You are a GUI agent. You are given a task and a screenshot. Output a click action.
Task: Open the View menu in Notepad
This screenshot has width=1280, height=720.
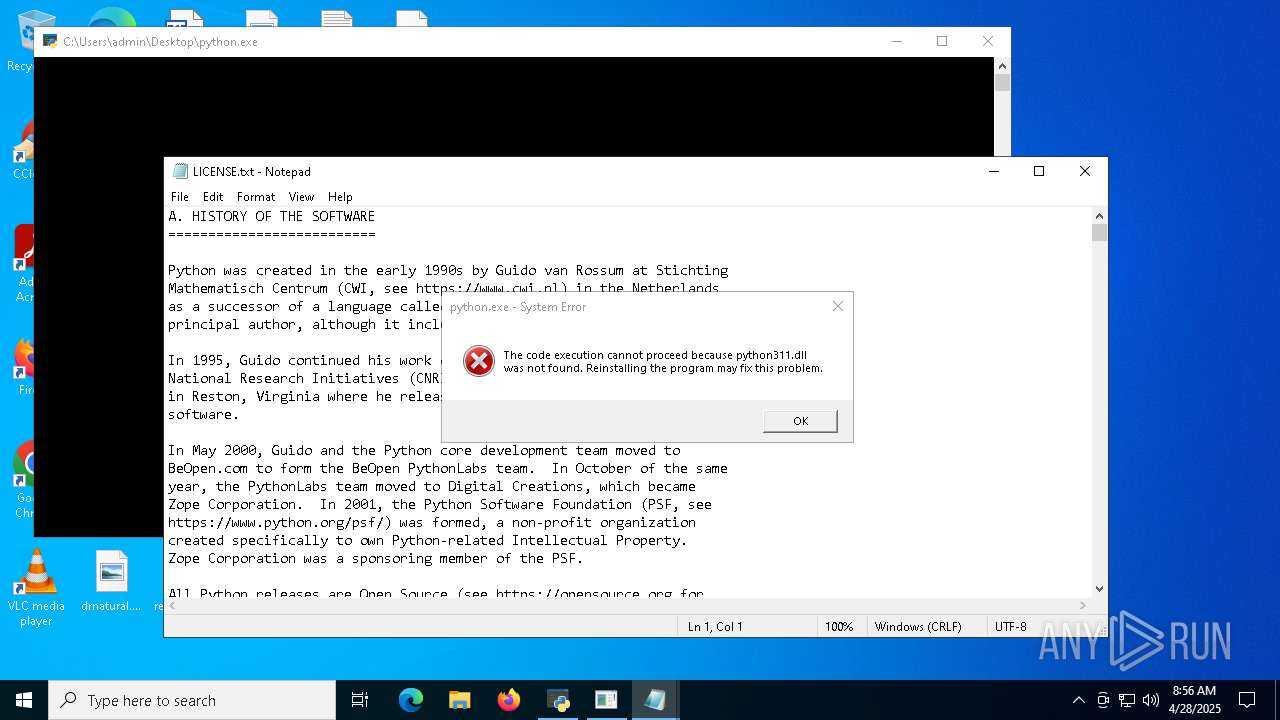coord(301,197)
